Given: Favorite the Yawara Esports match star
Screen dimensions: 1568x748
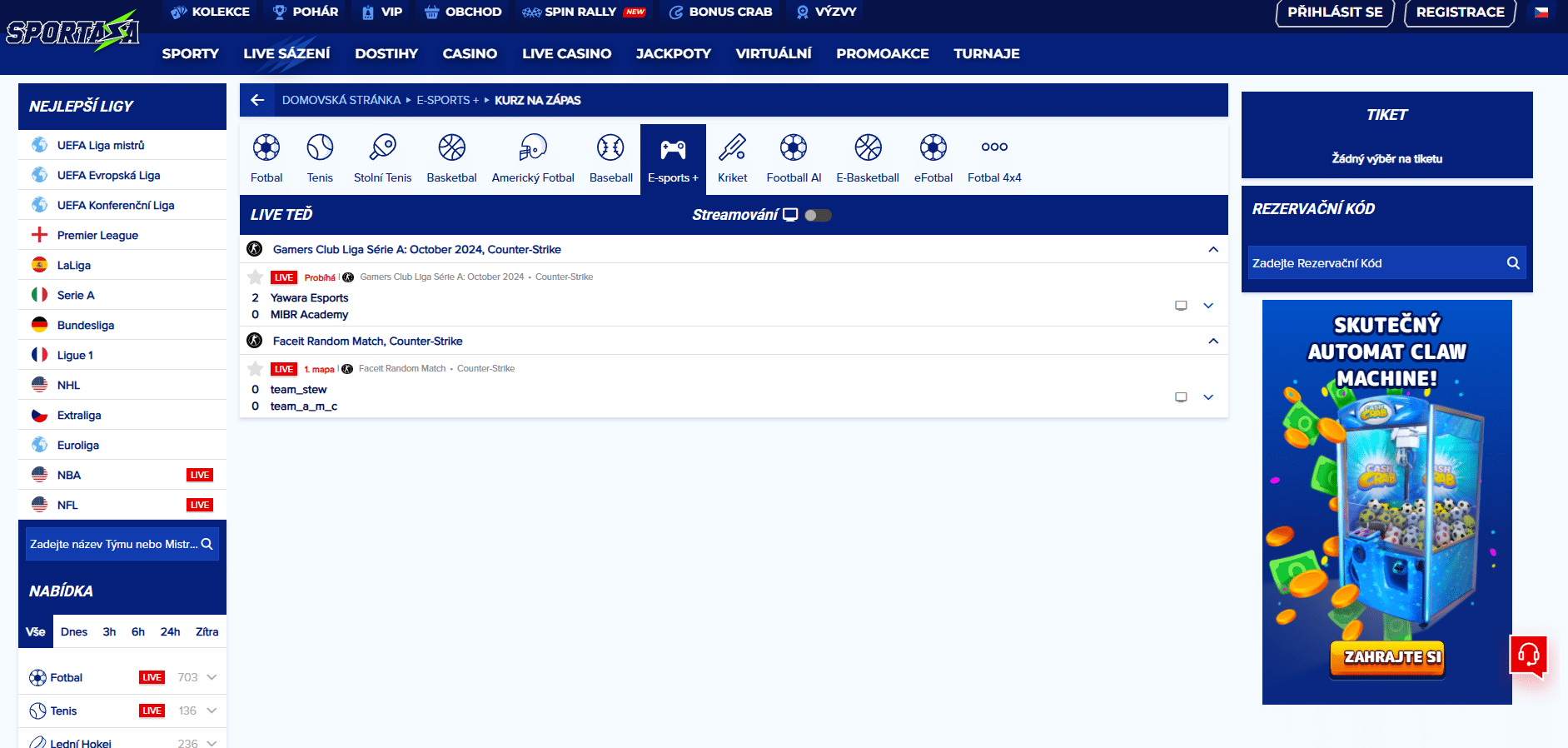Looking at the screenshot, I should point(256,277).
